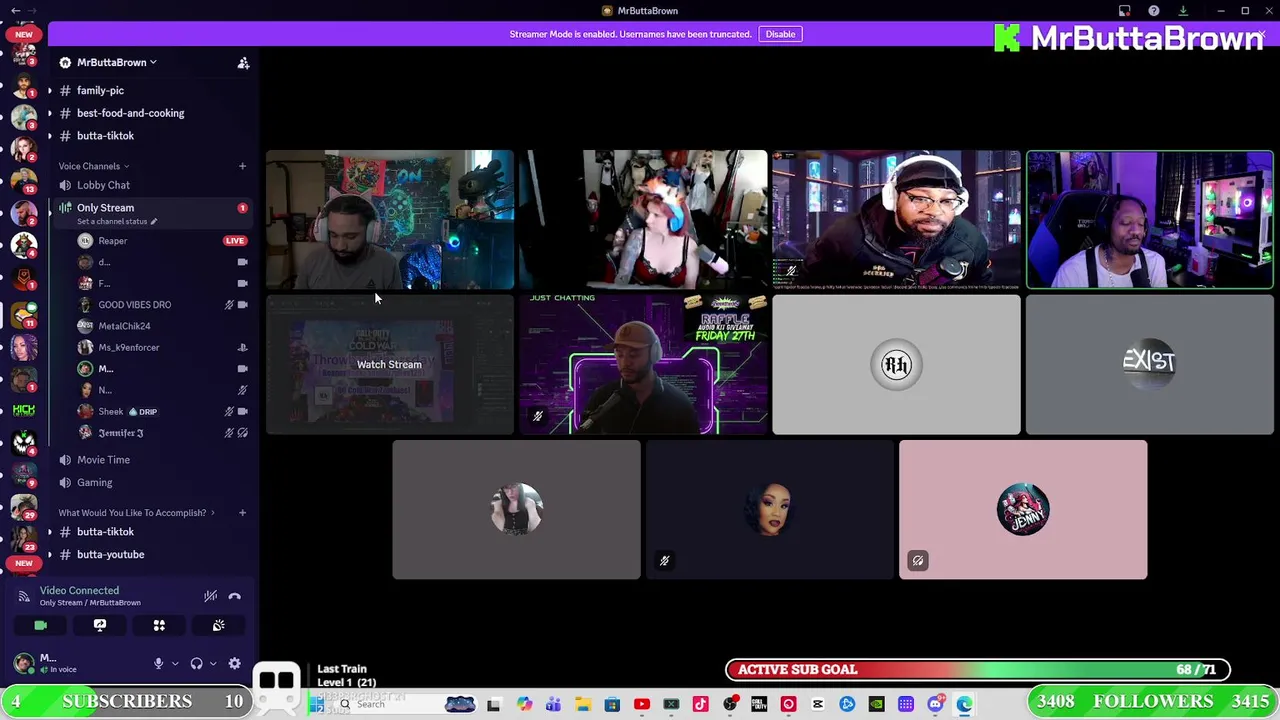Join the Gaming voice channel
This screenshot has height=720, width=1280.
94,483
